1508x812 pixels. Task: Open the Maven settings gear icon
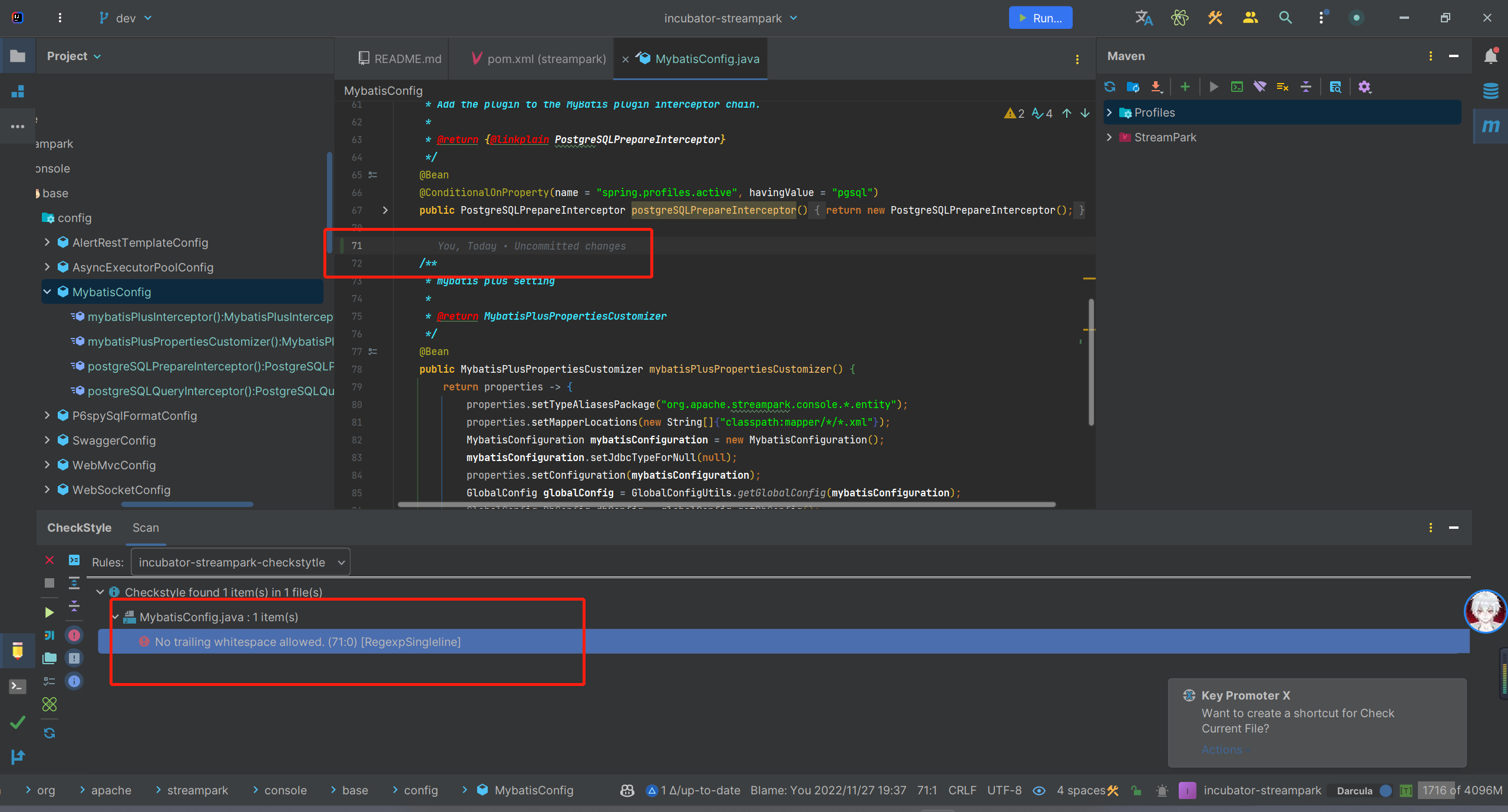tap(1364, 87)
